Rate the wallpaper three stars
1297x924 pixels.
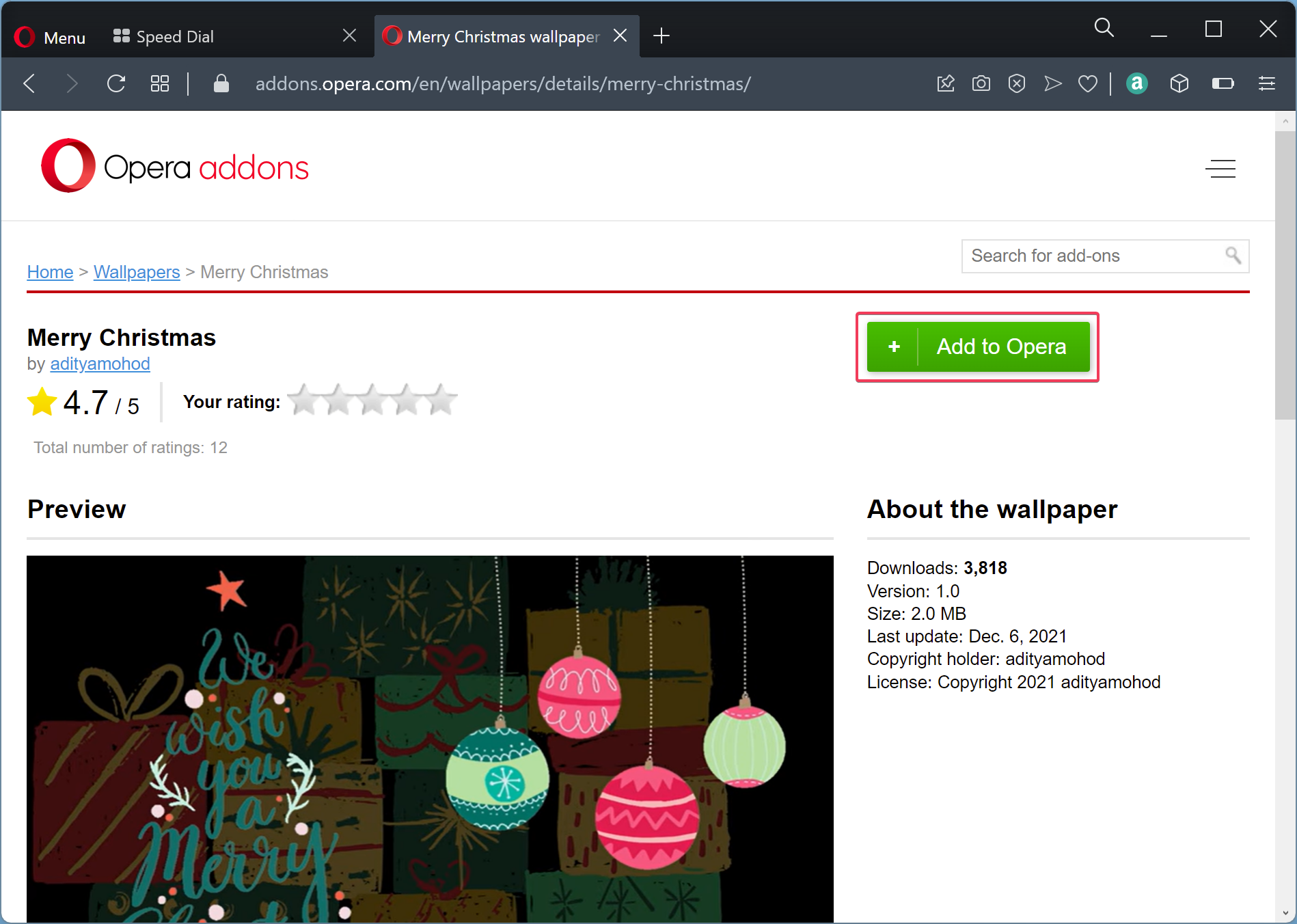click(372, 400)
